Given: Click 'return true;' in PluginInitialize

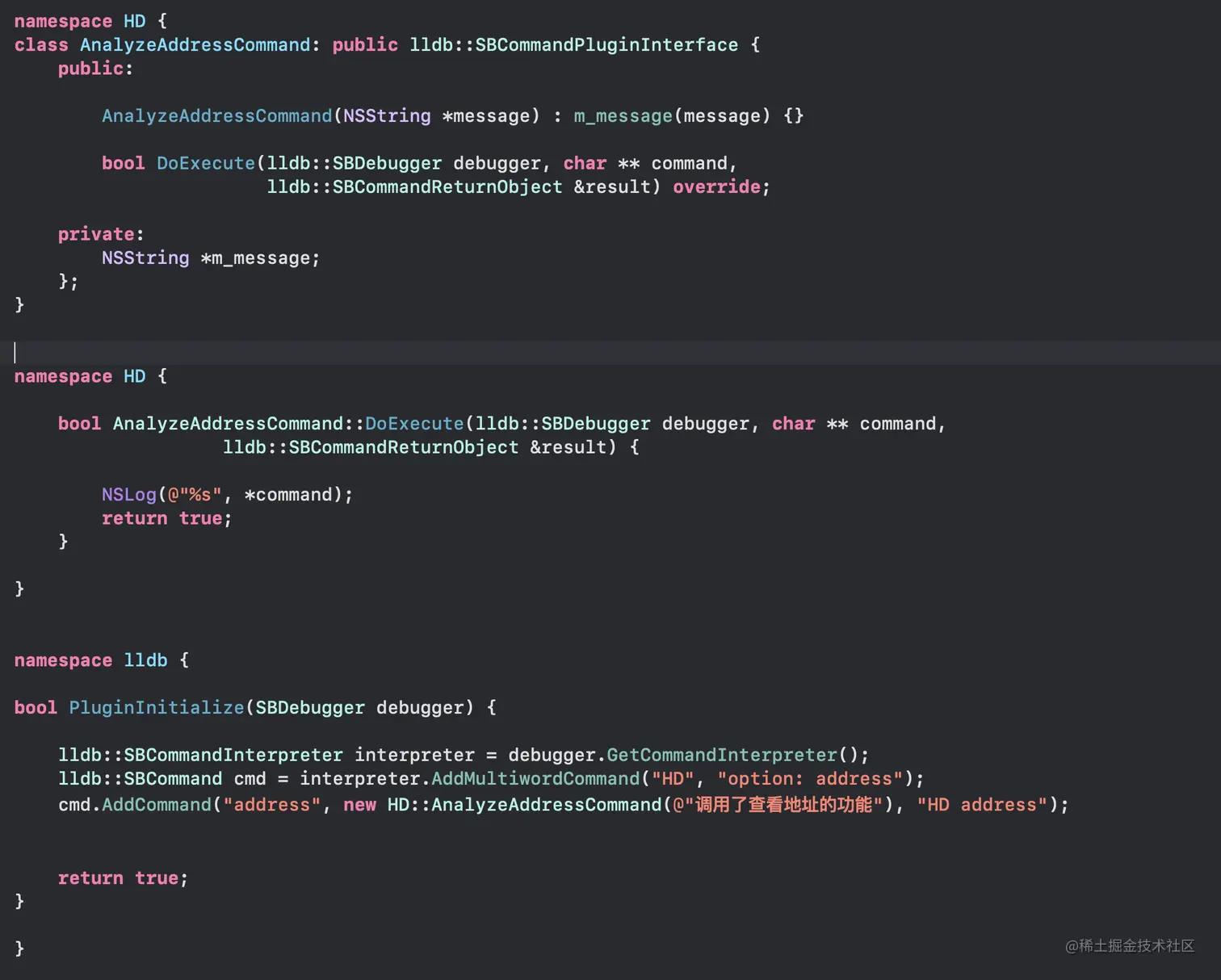Looking at the screenshot, I should pos(123,878).
